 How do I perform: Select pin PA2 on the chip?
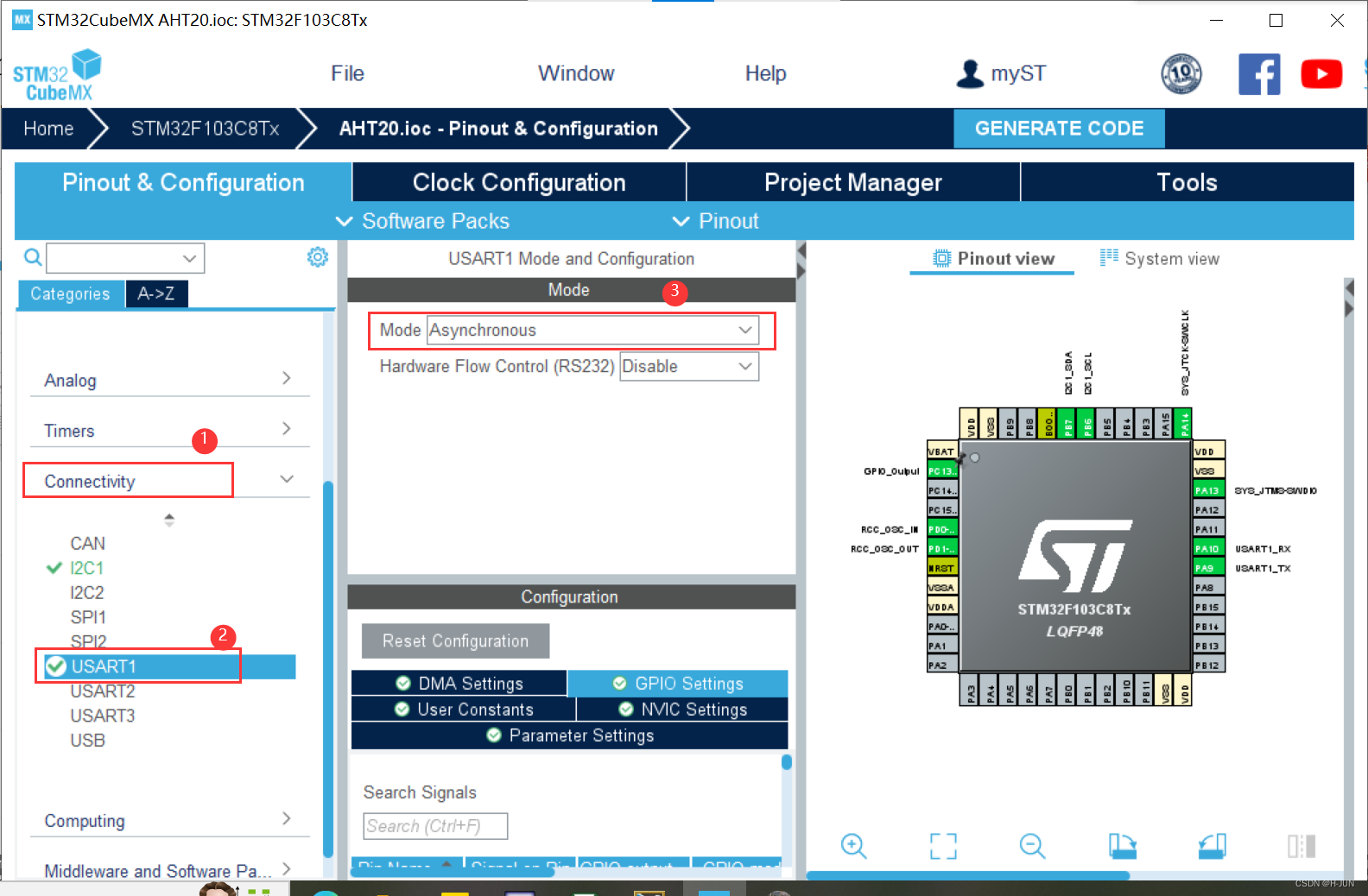(x=942, y=666)
